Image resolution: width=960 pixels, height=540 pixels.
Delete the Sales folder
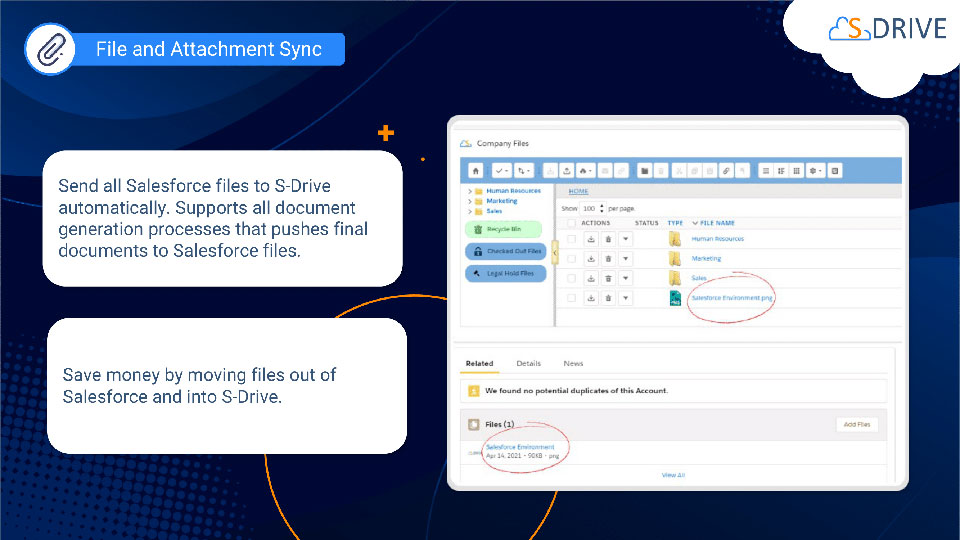pyautogui.click(x=608, y=278)
